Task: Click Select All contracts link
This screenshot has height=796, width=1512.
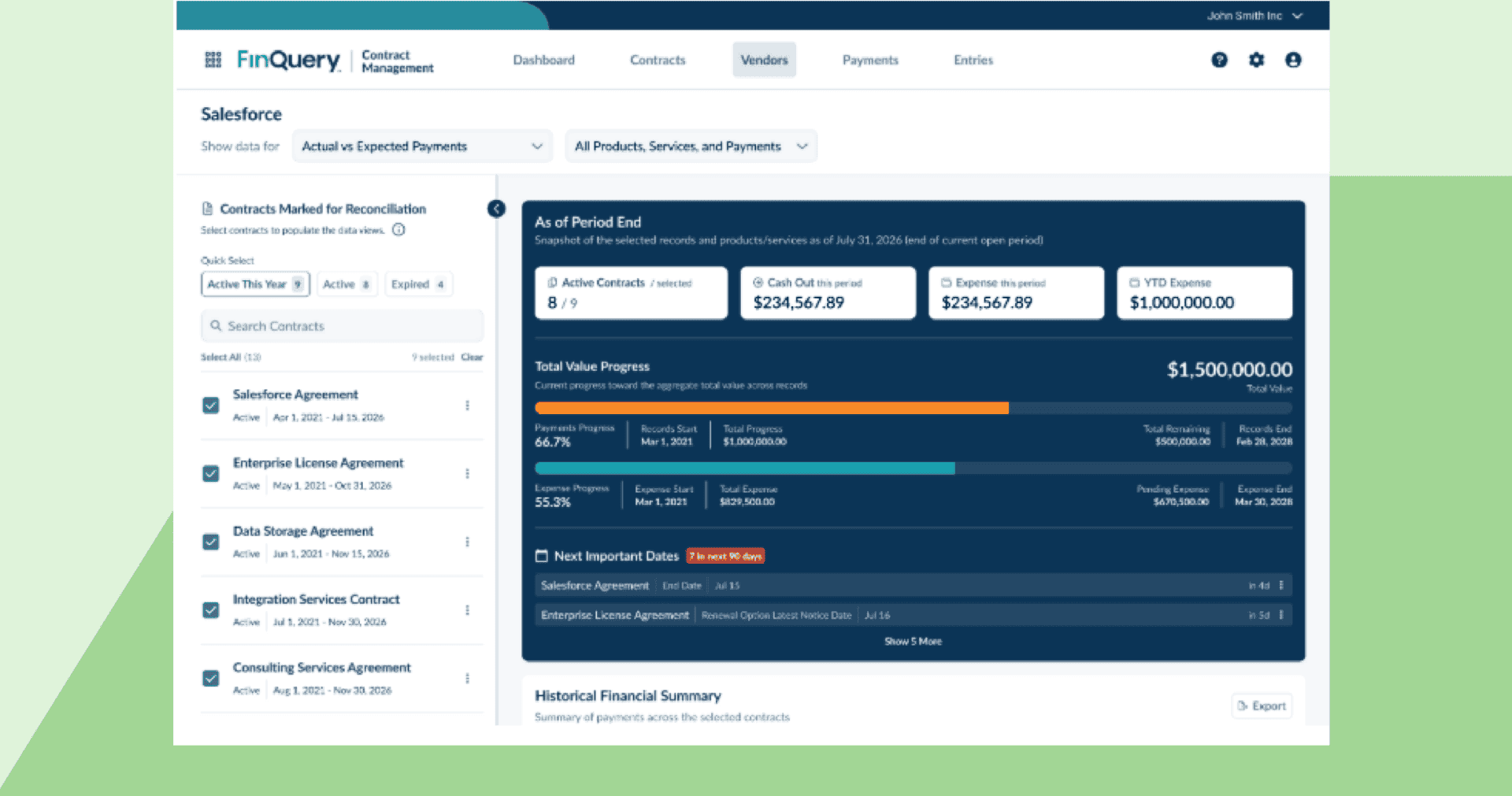Action: pyautogui.click(x=231, y=357)
